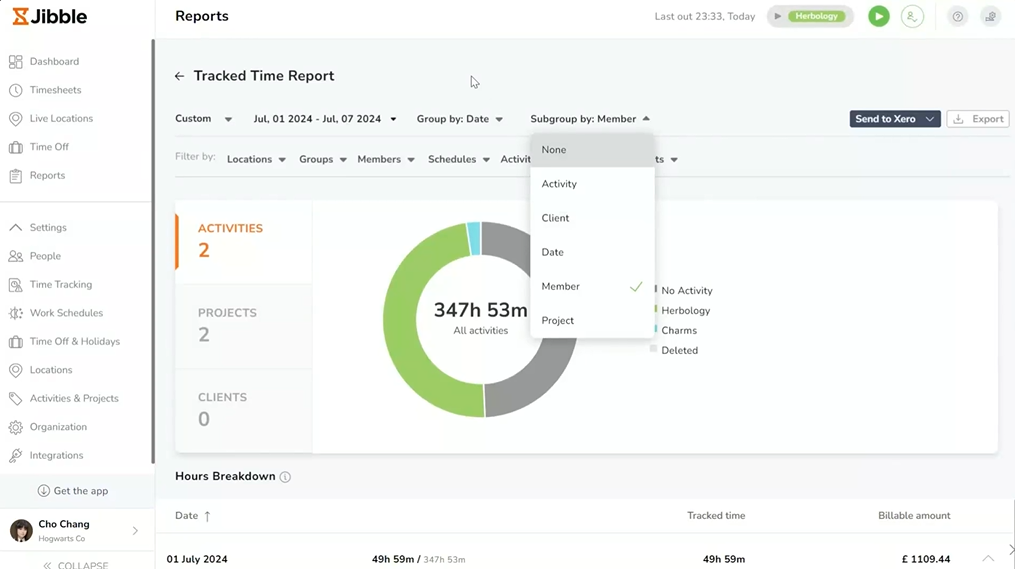Select Activity in the subgroup menu
1015x569 pixels.
(x=592, y=184)
